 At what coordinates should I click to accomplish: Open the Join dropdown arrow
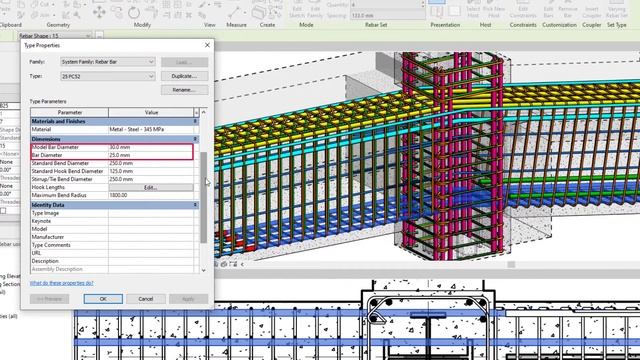(53, 16)
